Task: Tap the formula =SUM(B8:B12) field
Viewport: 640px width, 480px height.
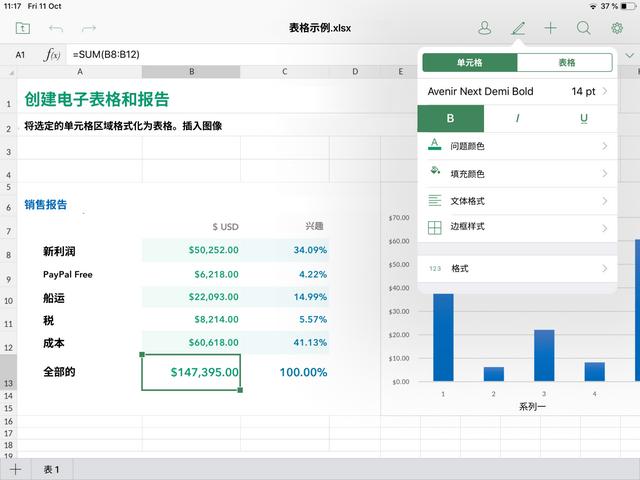Action: (106, 54)
